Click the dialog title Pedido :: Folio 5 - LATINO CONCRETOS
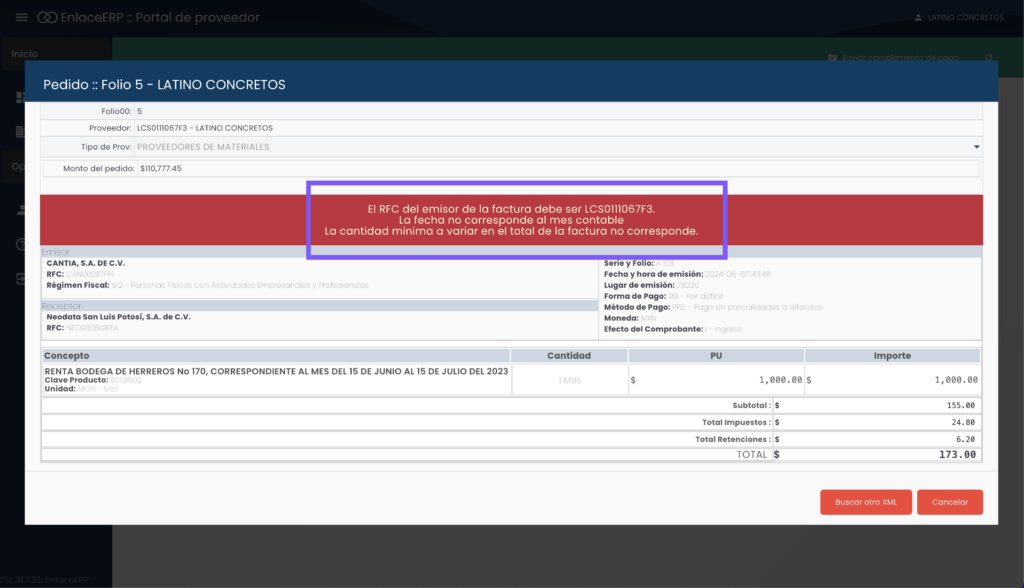The width and height of the screenshot is (1024, 588). click(x=164, y=85)
